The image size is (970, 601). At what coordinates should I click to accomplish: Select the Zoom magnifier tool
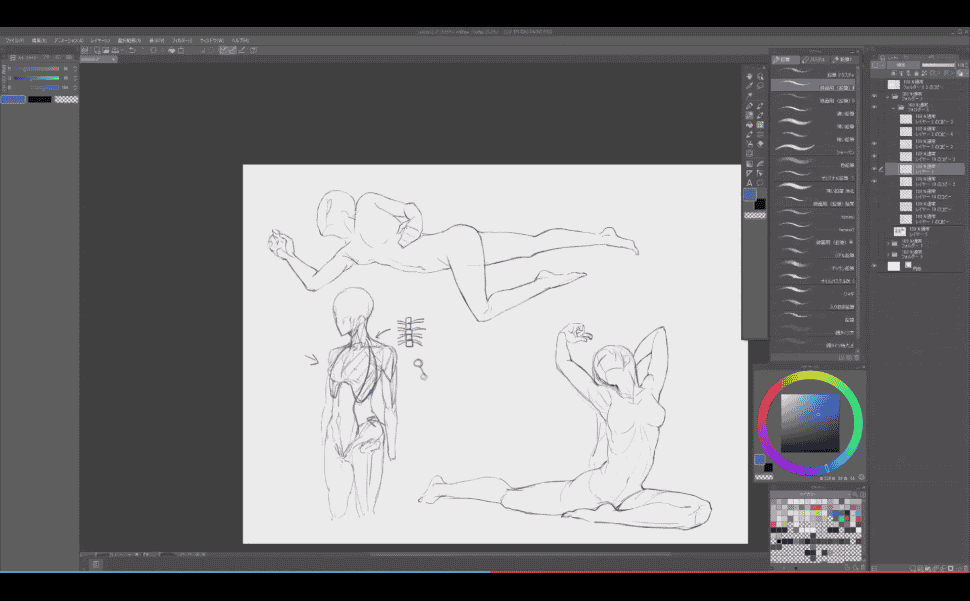coord(761,76)
